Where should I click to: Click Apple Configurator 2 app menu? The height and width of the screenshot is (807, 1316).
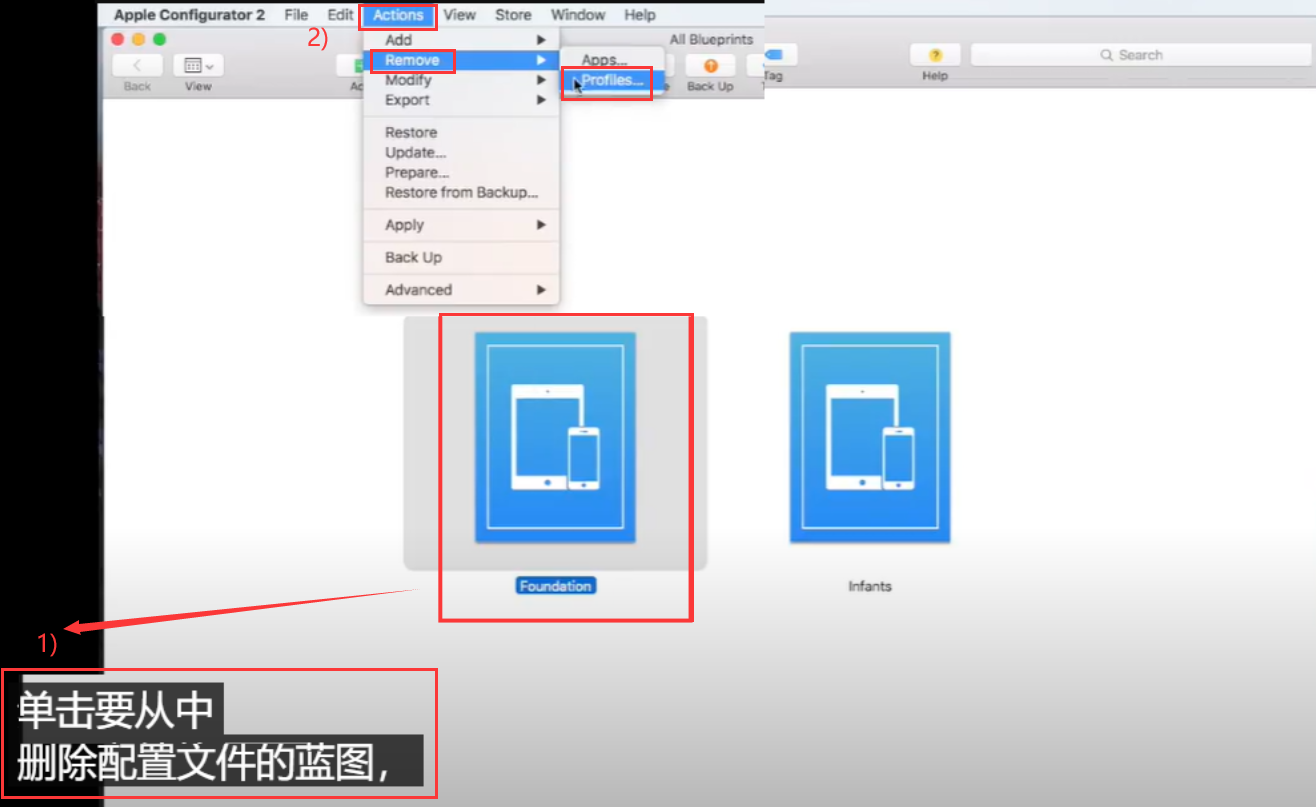[189, 15]
